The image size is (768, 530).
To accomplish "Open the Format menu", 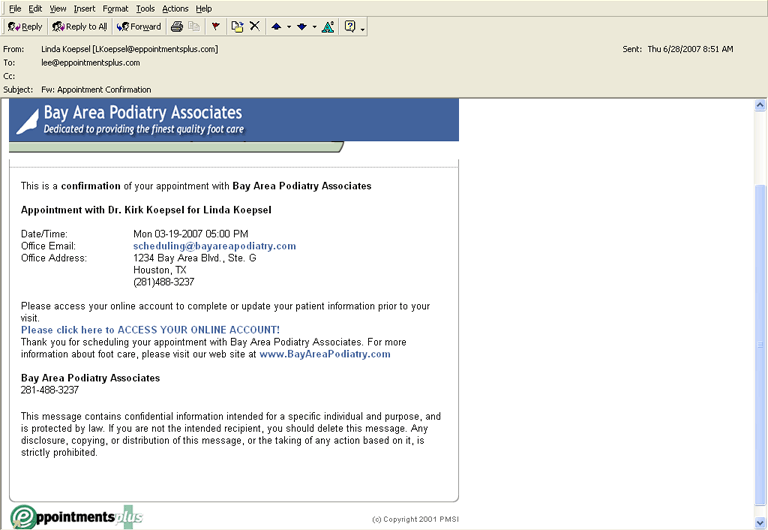I will [x=115, y=8].
